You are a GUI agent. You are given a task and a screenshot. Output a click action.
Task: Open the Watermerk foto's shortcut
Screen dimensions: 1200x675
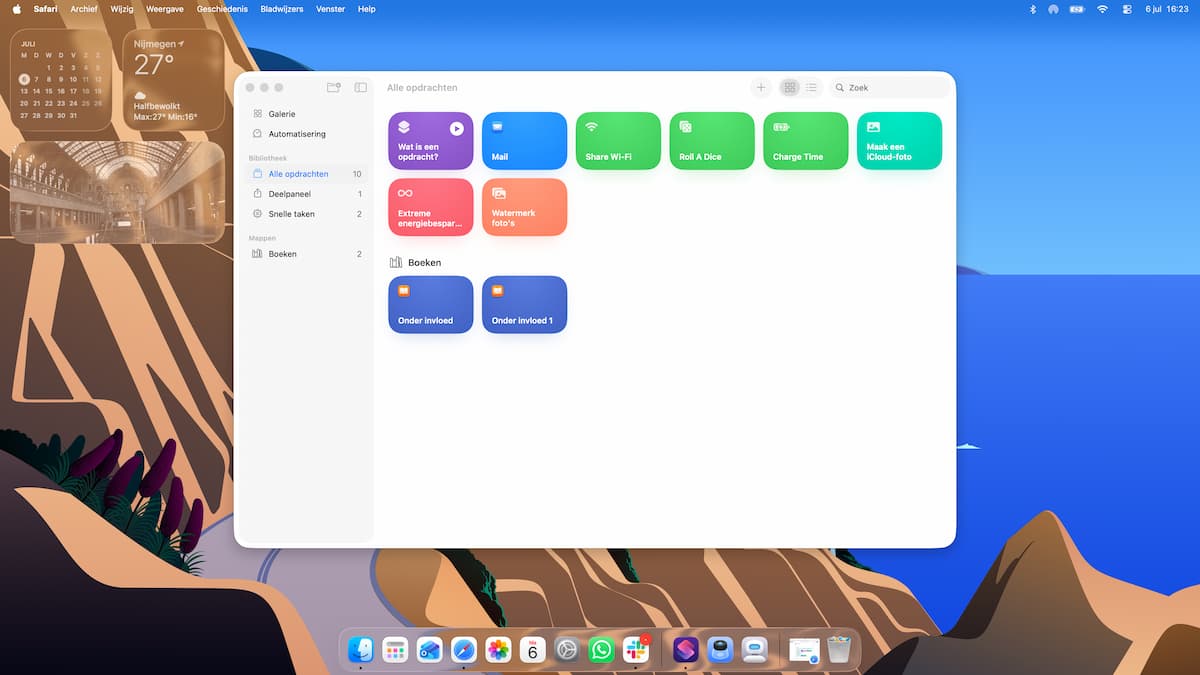[x=524, y=207]
